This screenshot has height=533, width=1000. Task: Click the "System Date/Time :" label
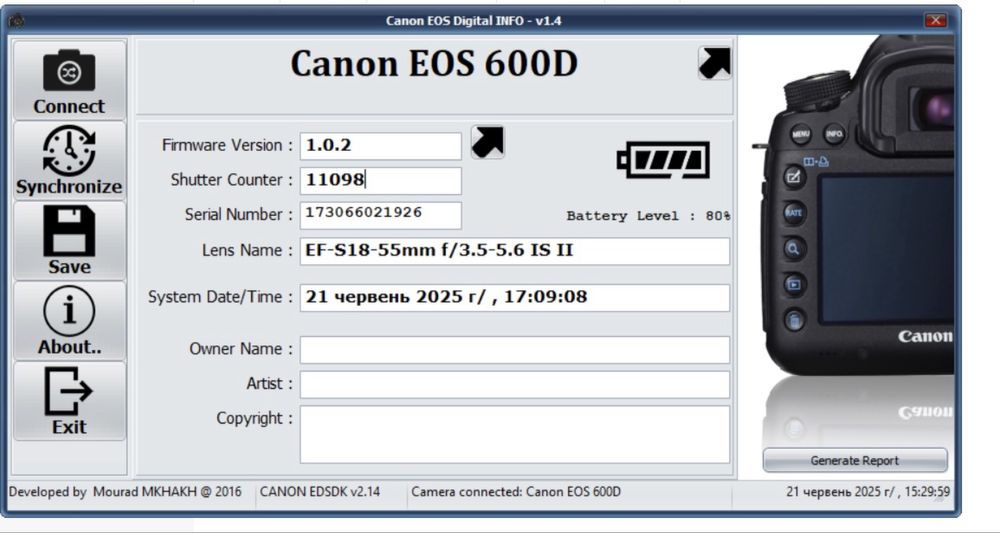[x=220, y=297]
